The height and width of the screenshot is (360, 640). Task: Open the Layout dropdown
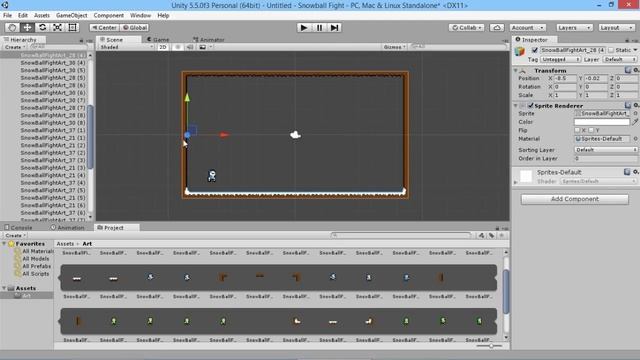pyautogui.click(x=617, y=27)
